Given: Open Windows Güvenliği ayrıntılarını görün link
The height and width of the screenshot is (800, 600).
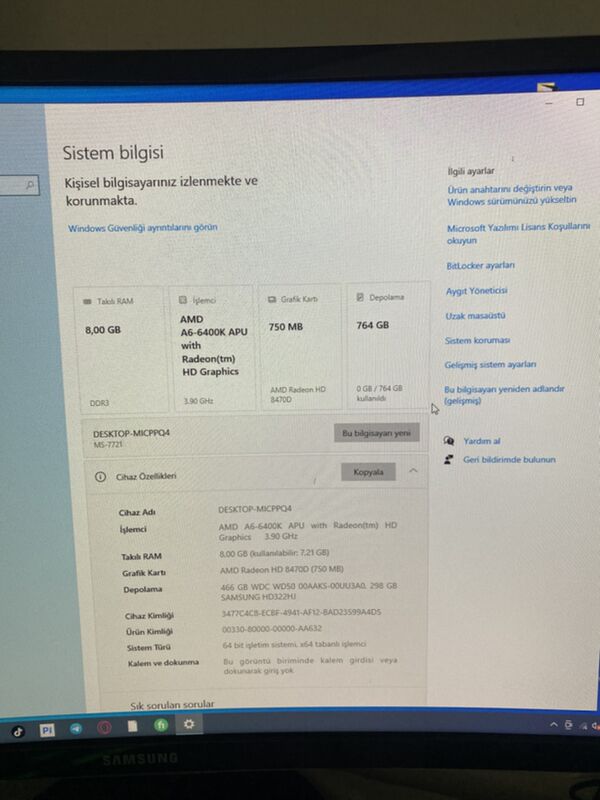Looking at the screenshot, I should click(143, 228).
